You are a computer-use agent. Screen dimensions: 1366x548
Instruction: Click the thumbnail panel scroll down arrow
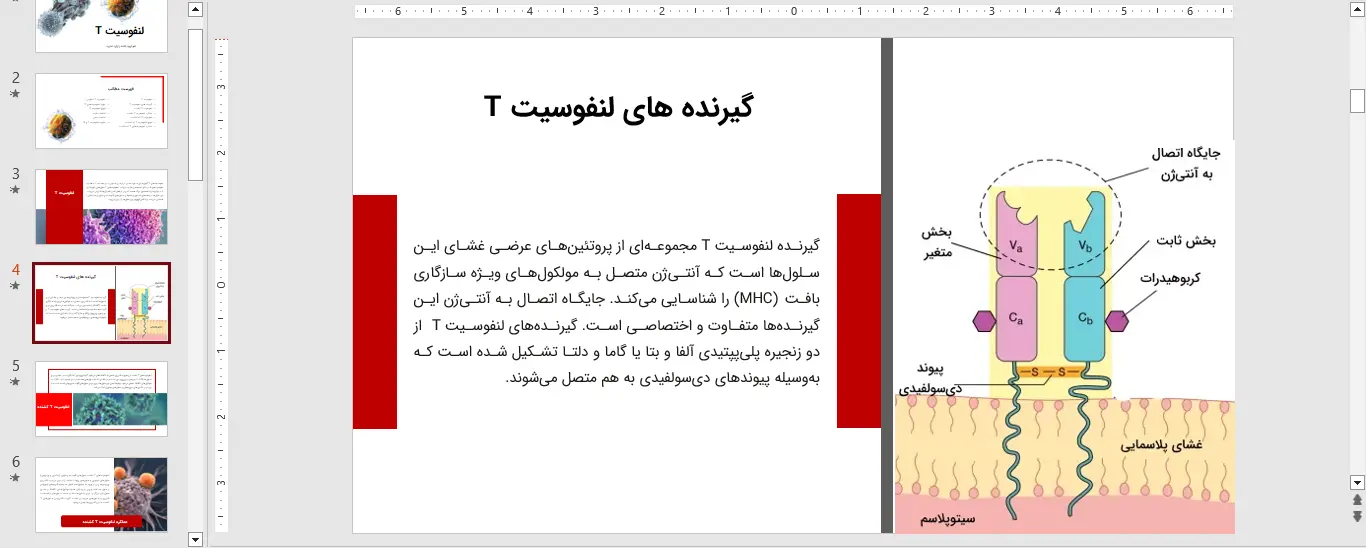coord(196,539)
